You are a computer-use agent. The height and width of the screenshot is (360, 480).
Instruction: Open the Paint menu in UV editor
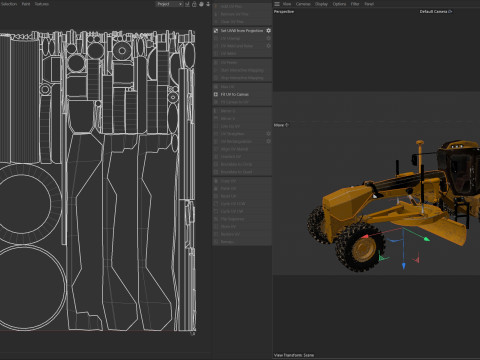(x=26, y=4)
